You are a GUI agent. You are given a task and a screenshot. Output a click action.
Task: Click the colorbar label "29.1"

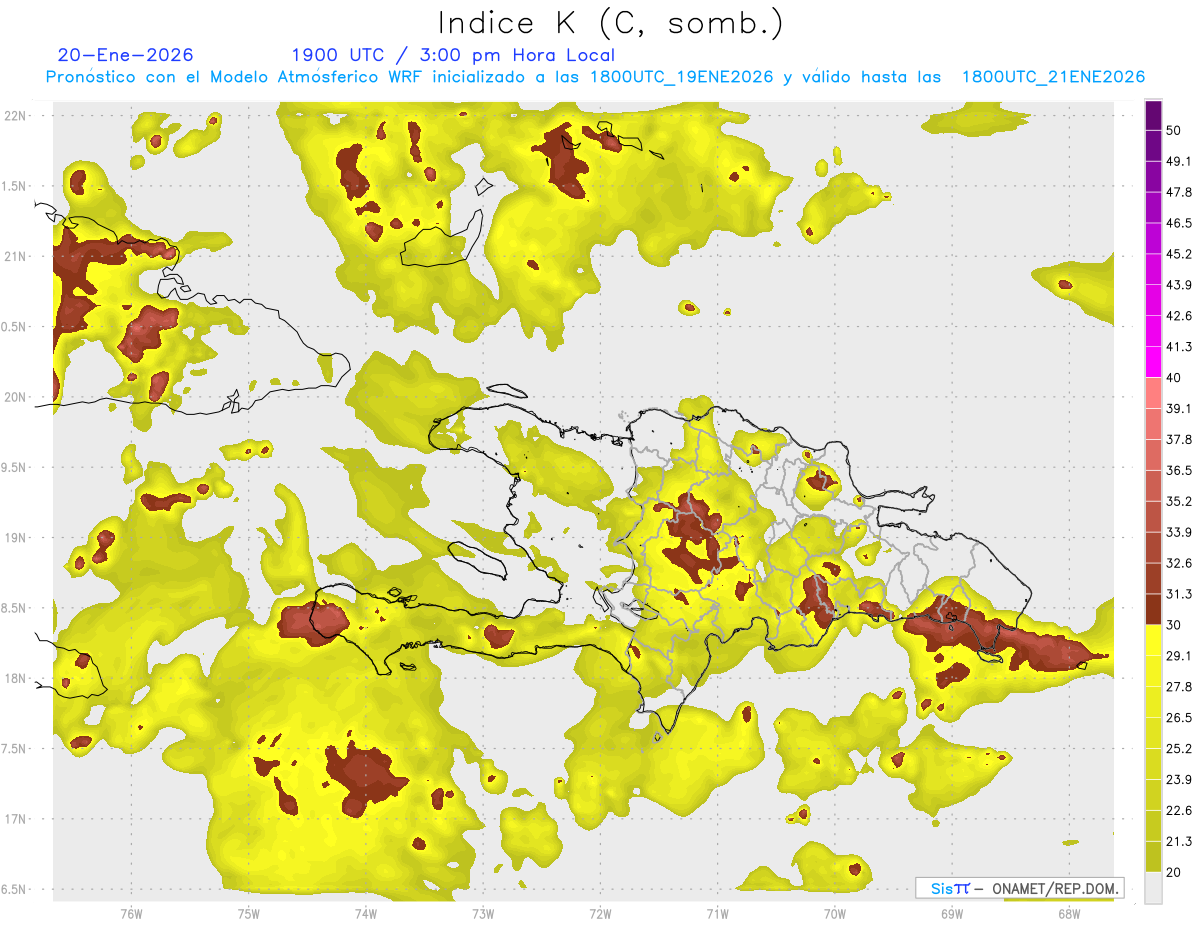1179,655
